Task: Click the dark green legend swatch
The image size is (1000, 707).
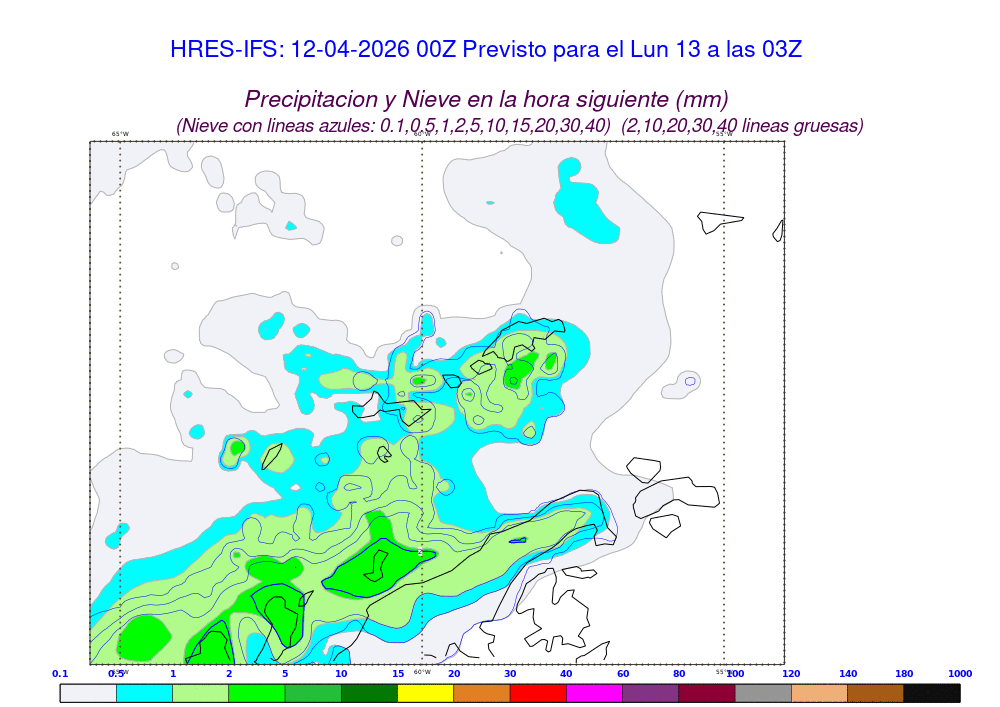Action: [x=369, y=692]
